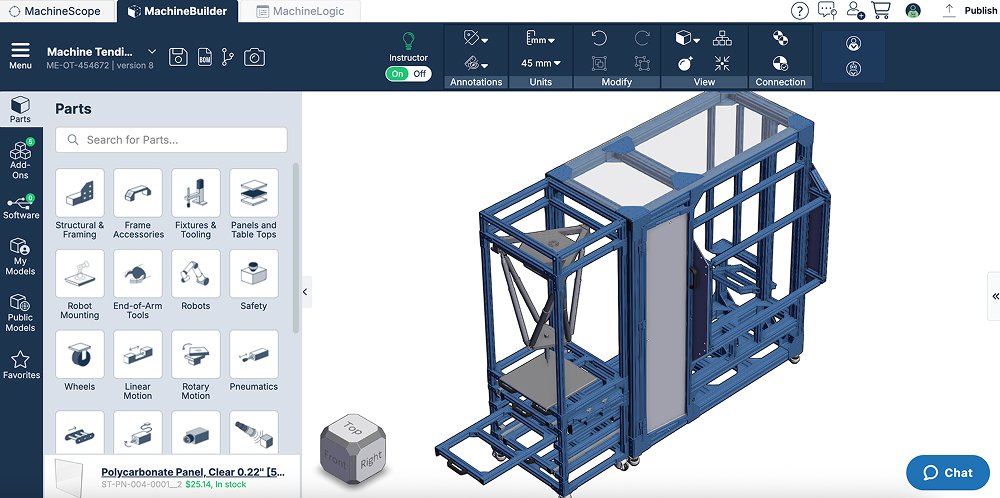
Task: Open the main Menu hamburger
Action: [x=20, y=56]
